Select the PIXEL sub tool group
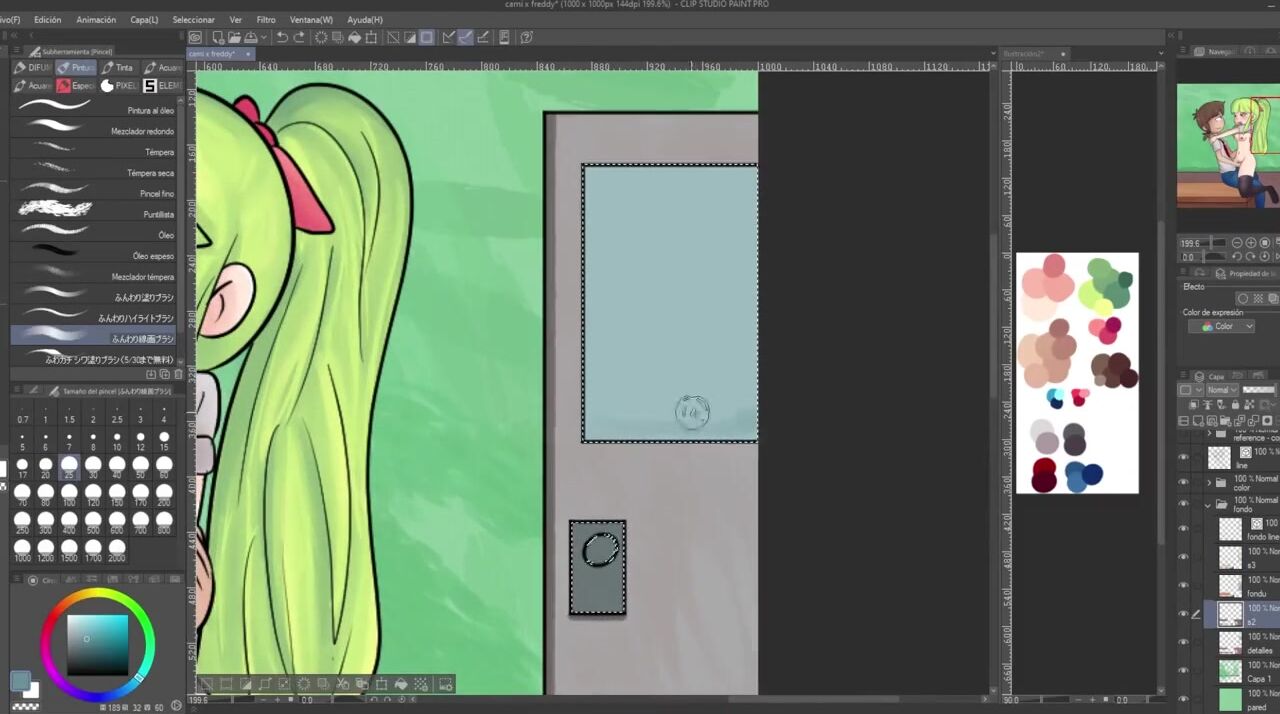The height and width of the screenshot is (714, 1280). tap(120, 86)
